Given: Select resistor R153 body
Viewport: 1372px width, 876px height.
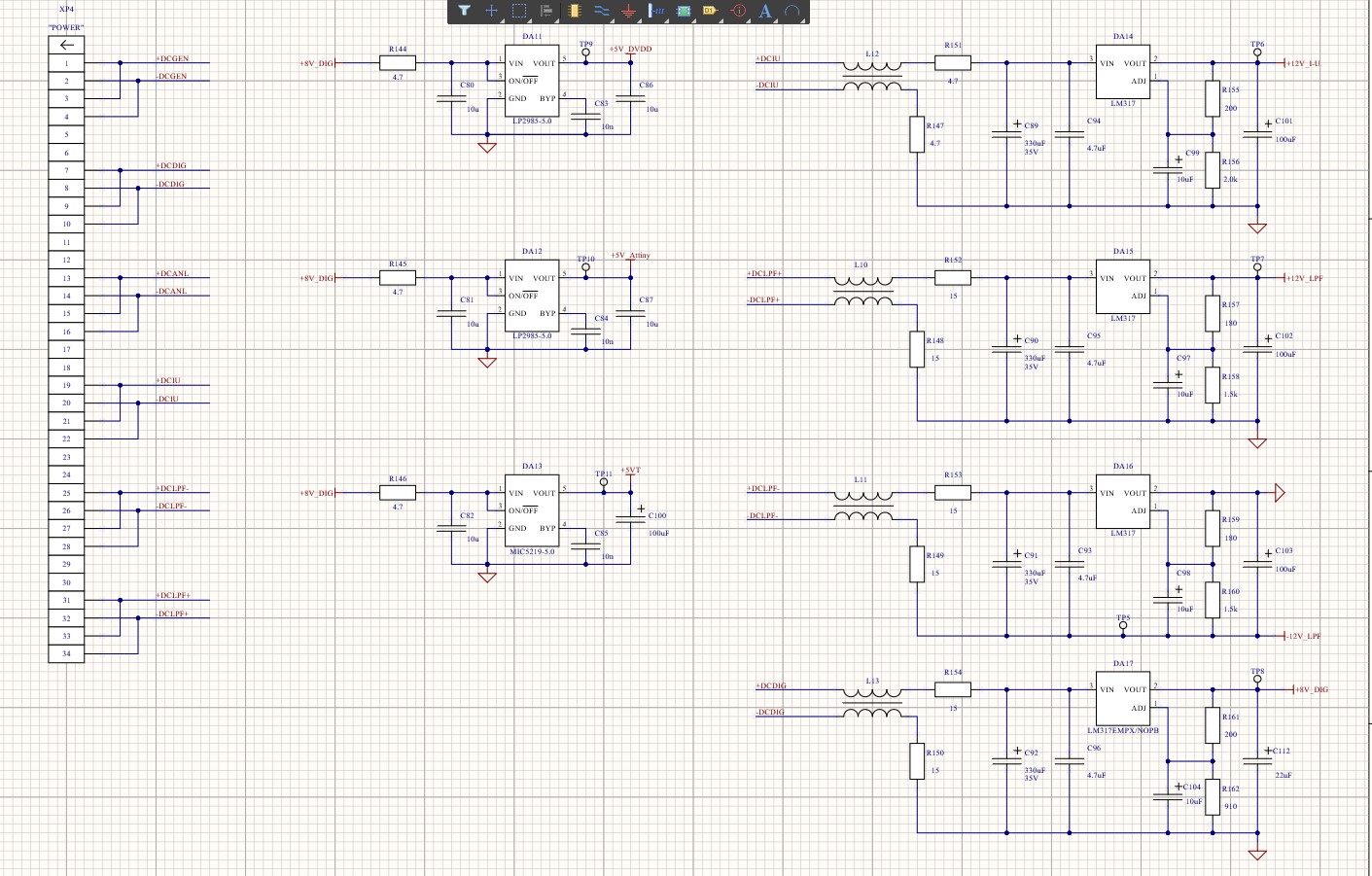Looking at the screenshot, I should pyautogui.click(x=953, y=493).
